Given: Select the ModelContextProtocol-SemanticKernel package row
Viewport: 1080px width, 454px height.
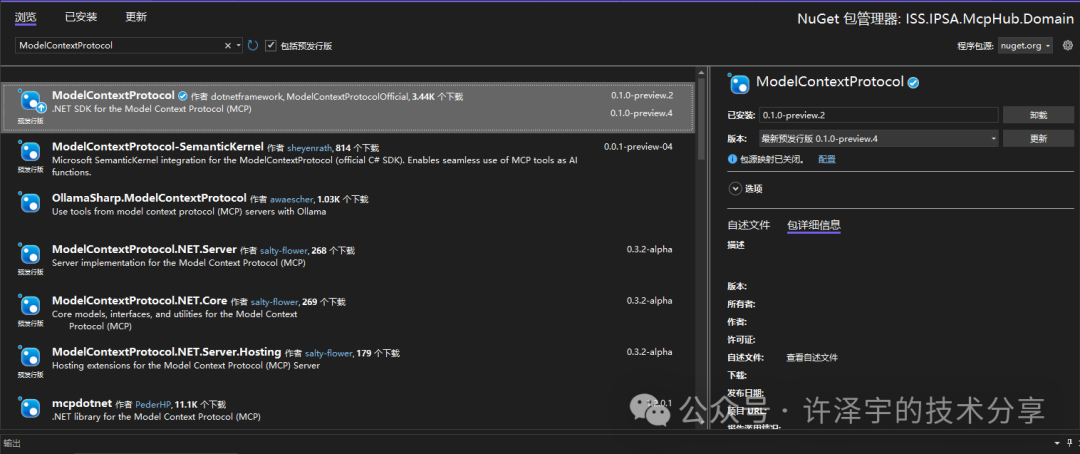Looking at the screenshot, I should (x=348, y=159).
